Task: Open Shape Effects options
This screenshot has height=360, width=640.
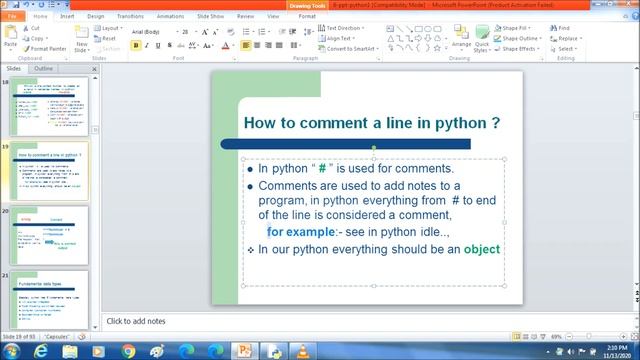Action: 516,49
